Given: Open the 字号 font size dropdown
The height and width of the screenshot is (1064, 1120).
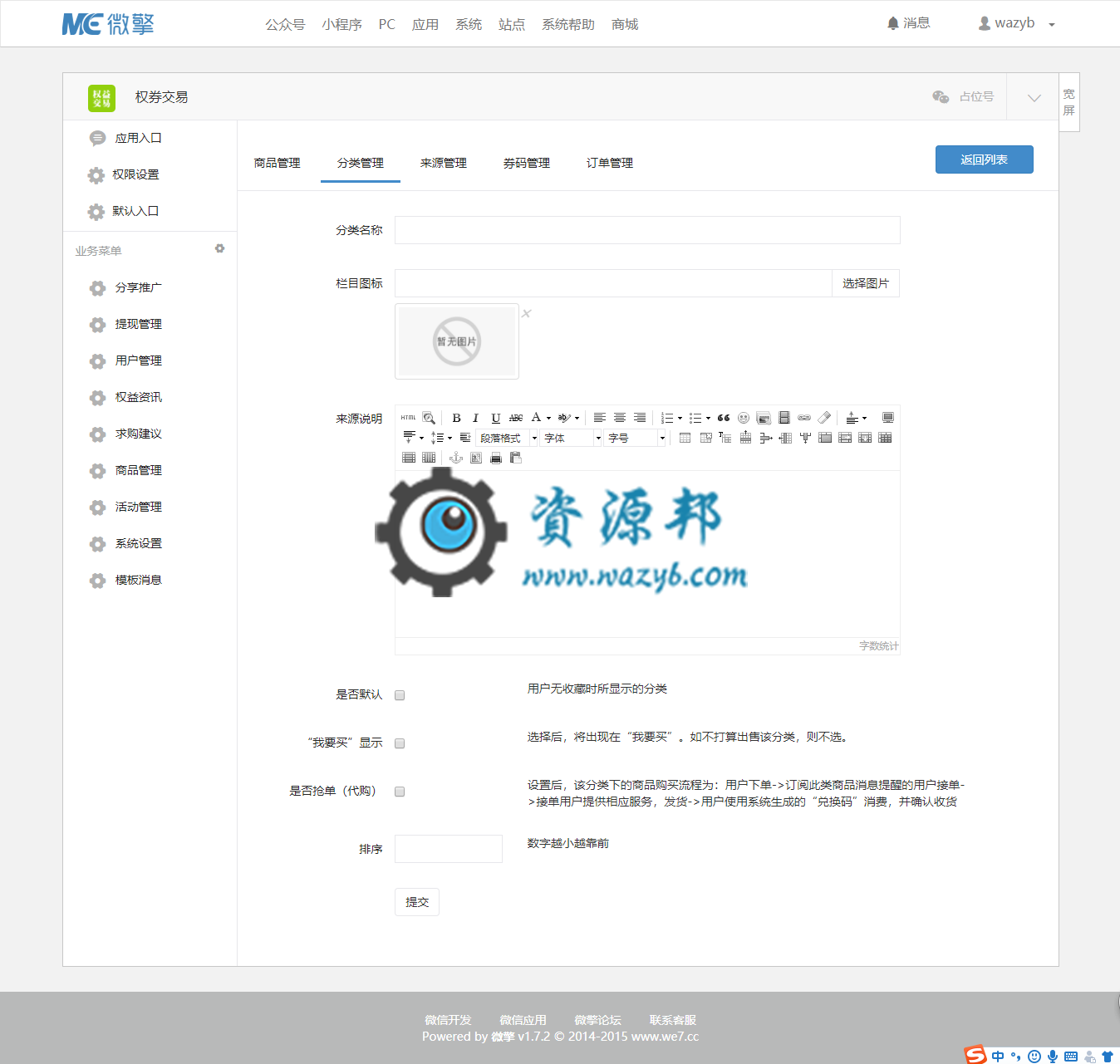Looking at the screenshot, I should tap(636, 438).
